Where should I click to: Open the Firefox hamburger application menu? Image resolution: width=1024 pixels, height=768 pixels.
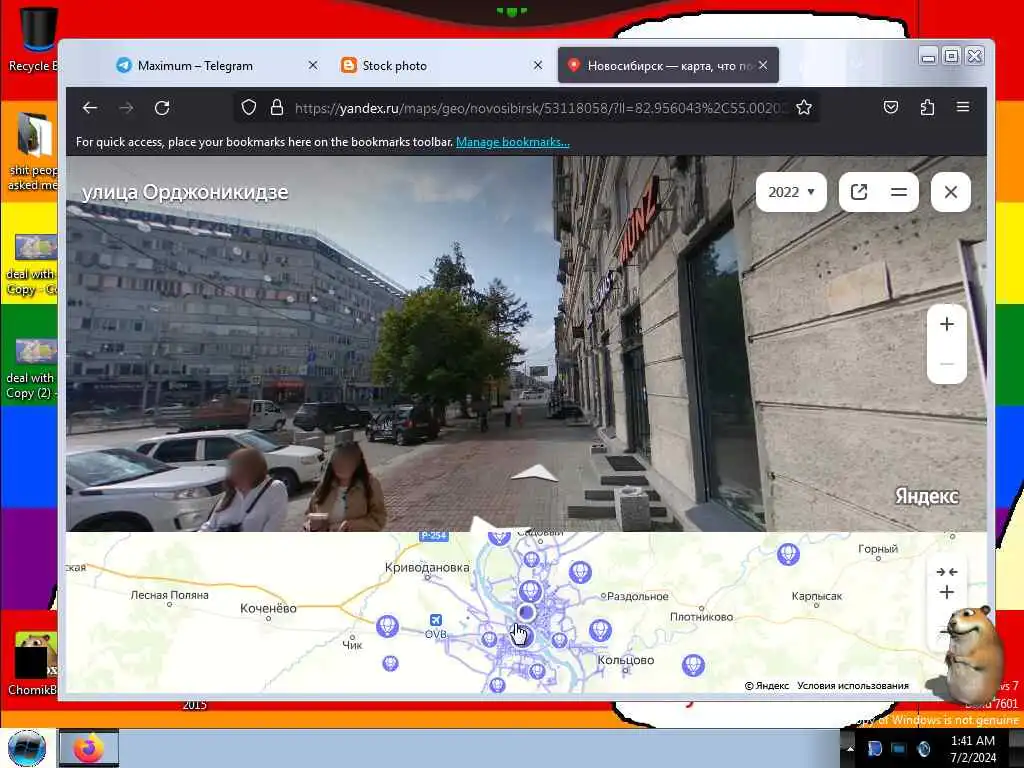pyautogui.click(x=963, y=106)
